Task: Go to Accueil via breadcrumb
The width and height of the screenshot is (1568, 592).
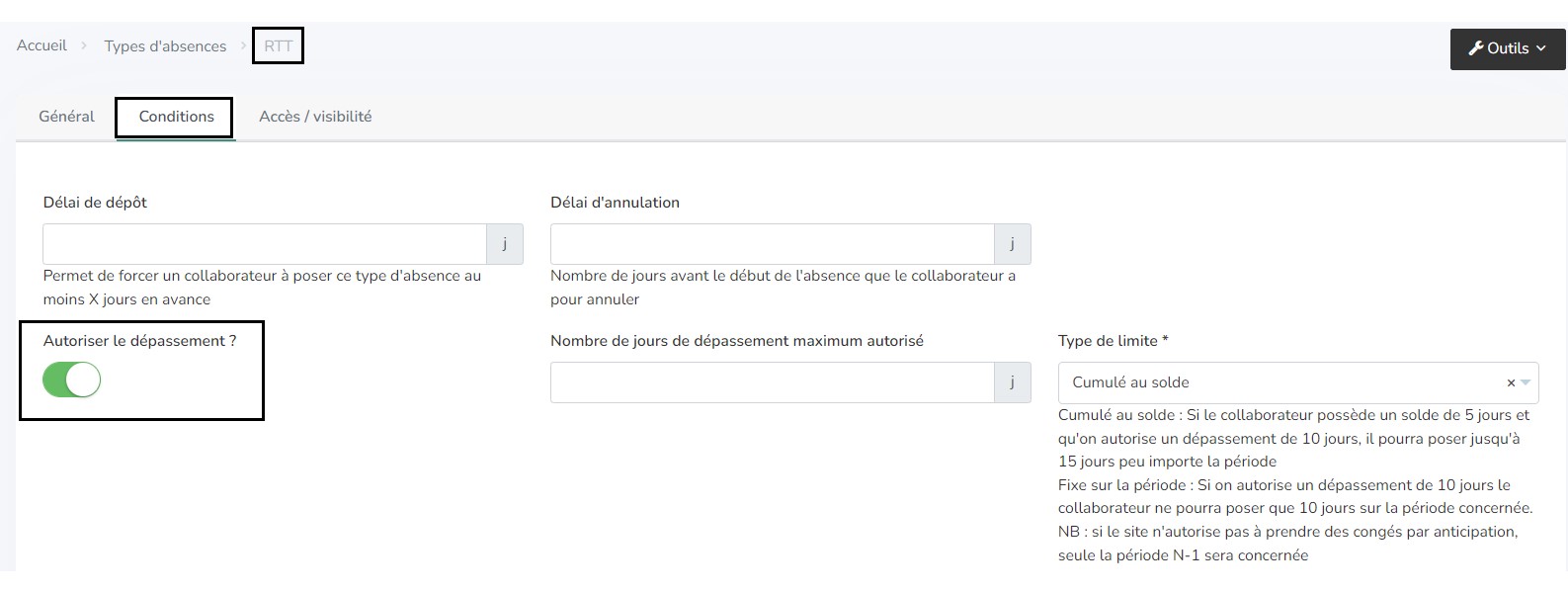Action: 41,46
